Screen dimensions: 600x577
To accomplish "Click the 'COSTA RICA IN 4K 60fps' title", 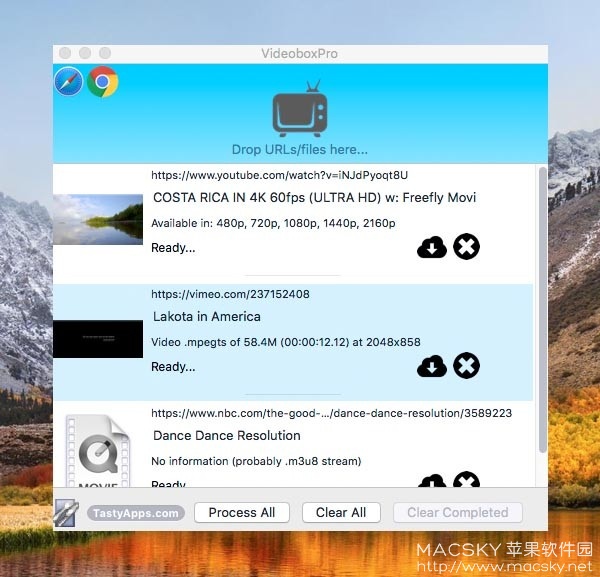I will [x=314, y=197].
